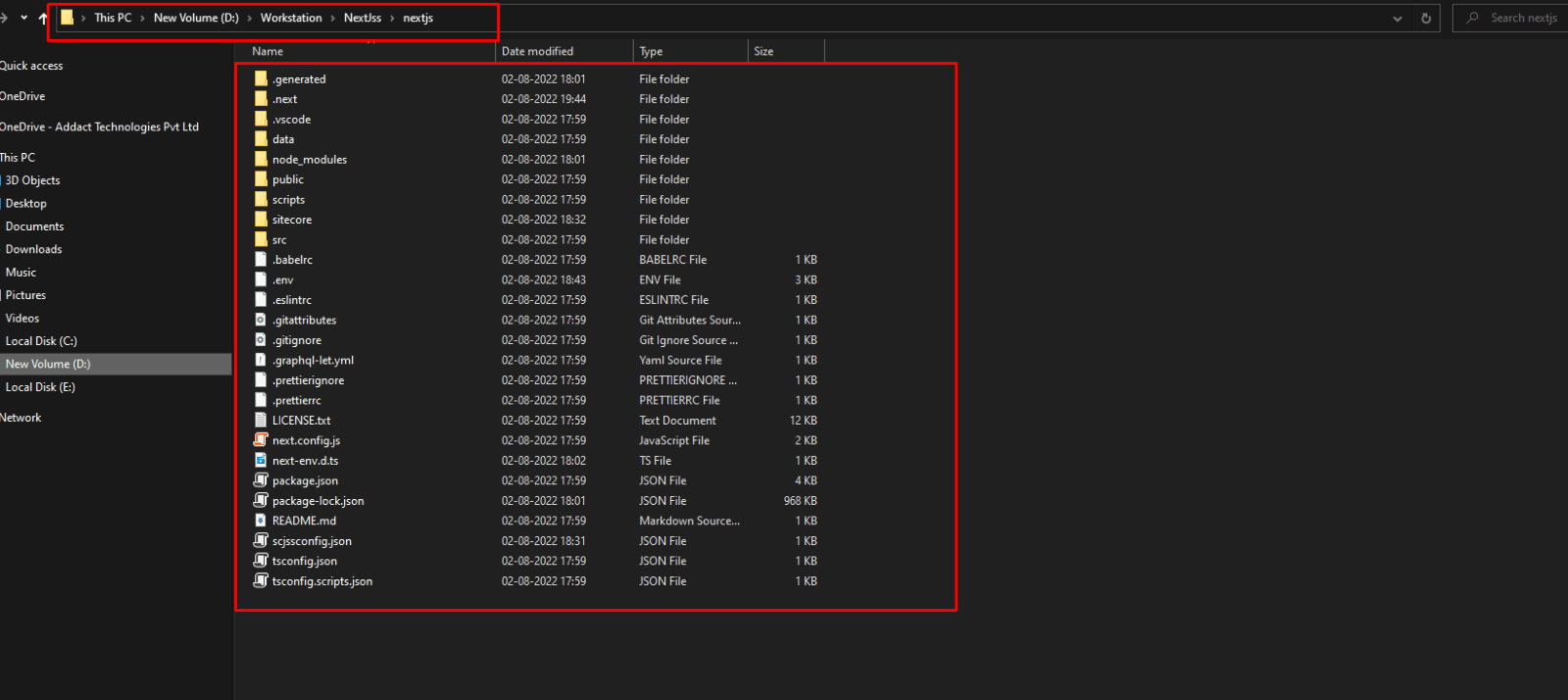The width and height of the screenshot is (1568, 700).
Task: Click the 02-08-2022 19:44 date cell
Action: pos(544,99)
